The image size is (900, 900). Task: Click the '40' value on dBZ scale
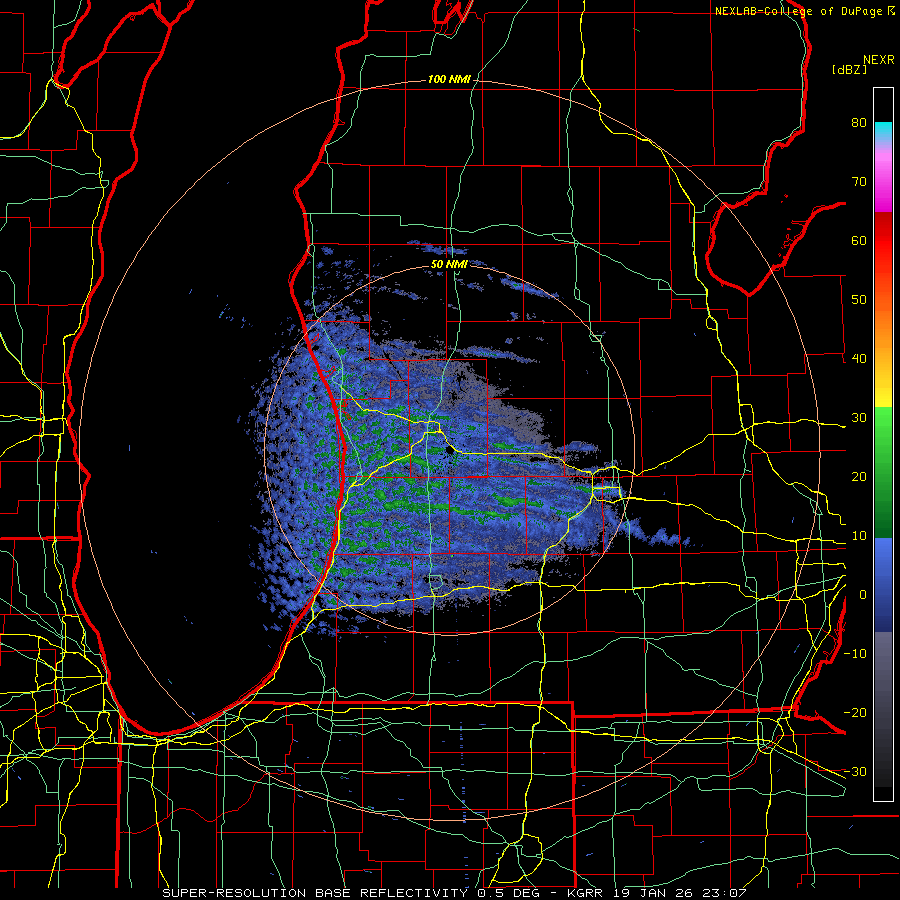[859, 358]
